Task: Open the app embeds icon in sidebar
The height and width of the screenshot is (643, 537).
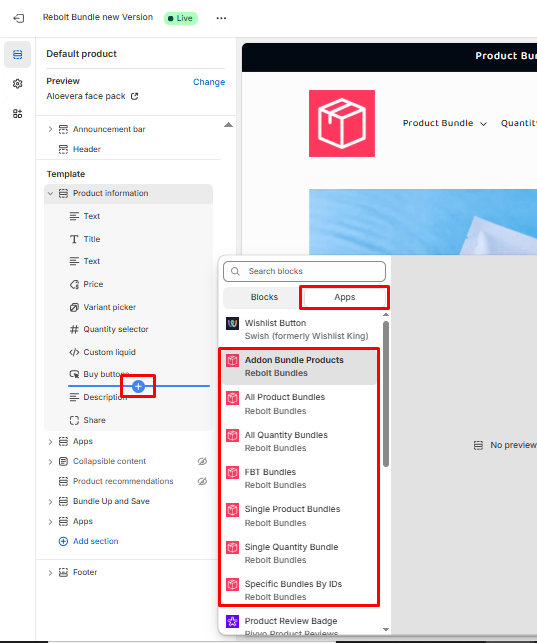Action: (17, 114)
